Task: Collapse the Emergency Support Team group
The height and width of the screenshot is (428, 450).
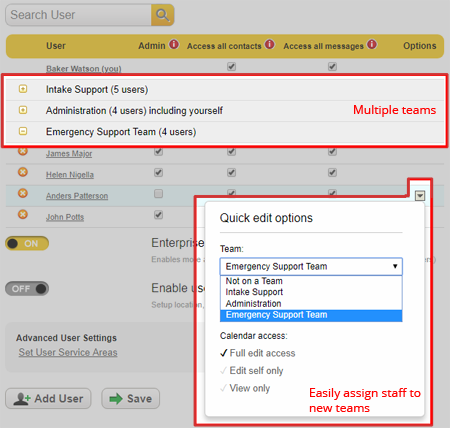Action: coord(23,131)
